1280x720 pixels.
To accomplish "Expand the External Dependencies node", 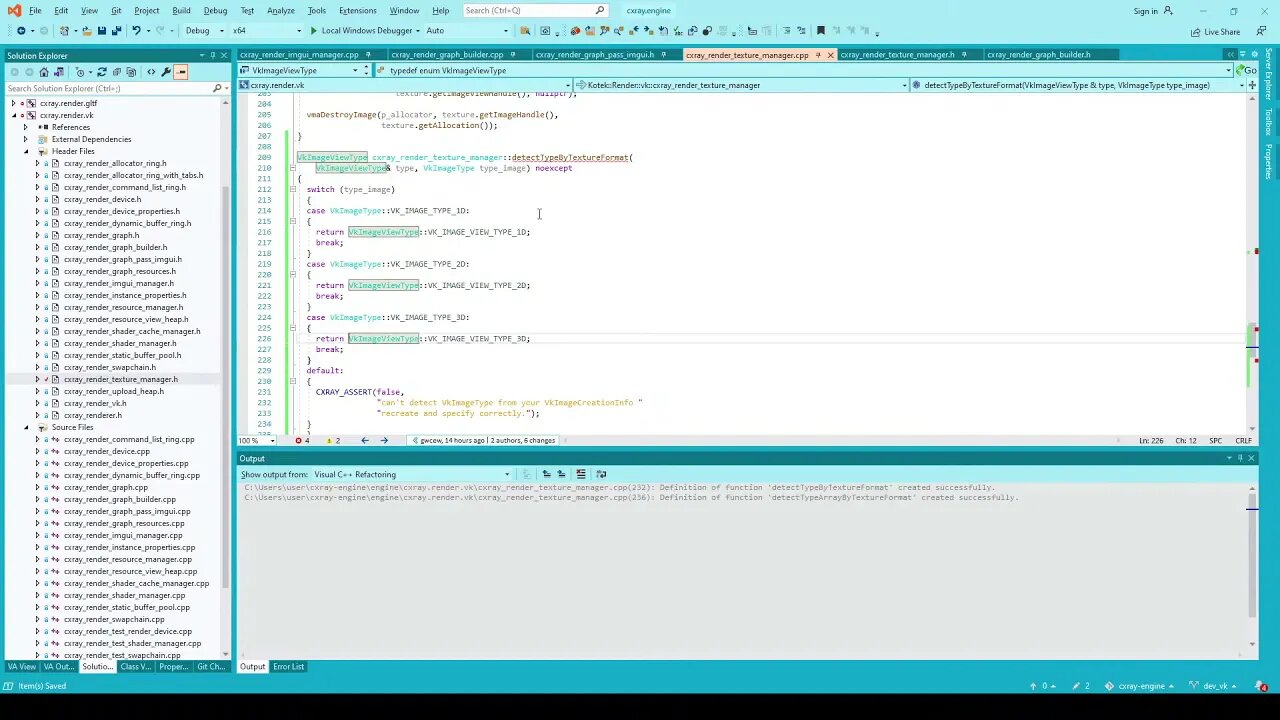I will click(26, 139).
